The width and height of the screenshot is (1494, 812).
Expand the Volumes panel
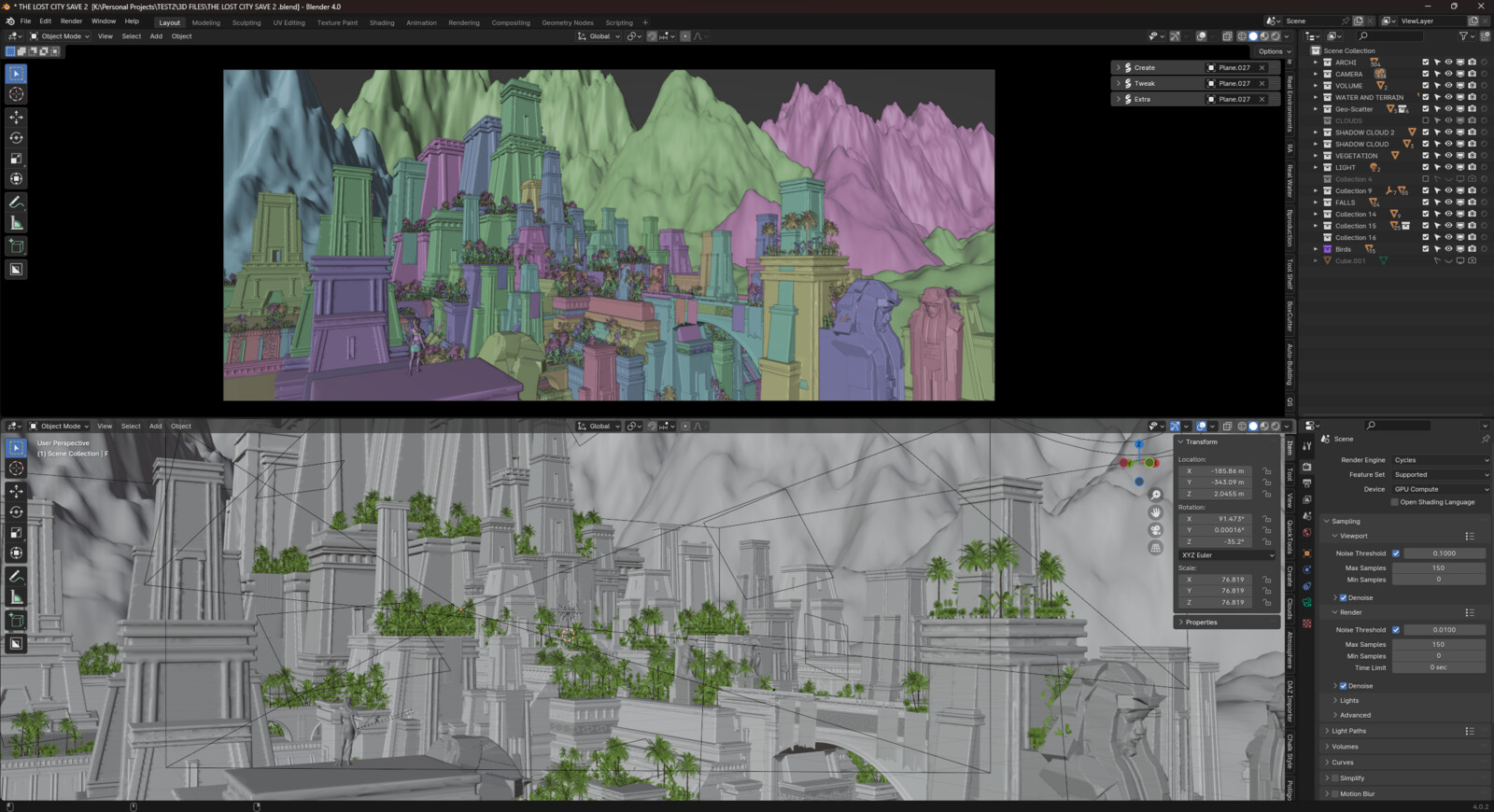pyautogui.click(x=1345, y=747)
